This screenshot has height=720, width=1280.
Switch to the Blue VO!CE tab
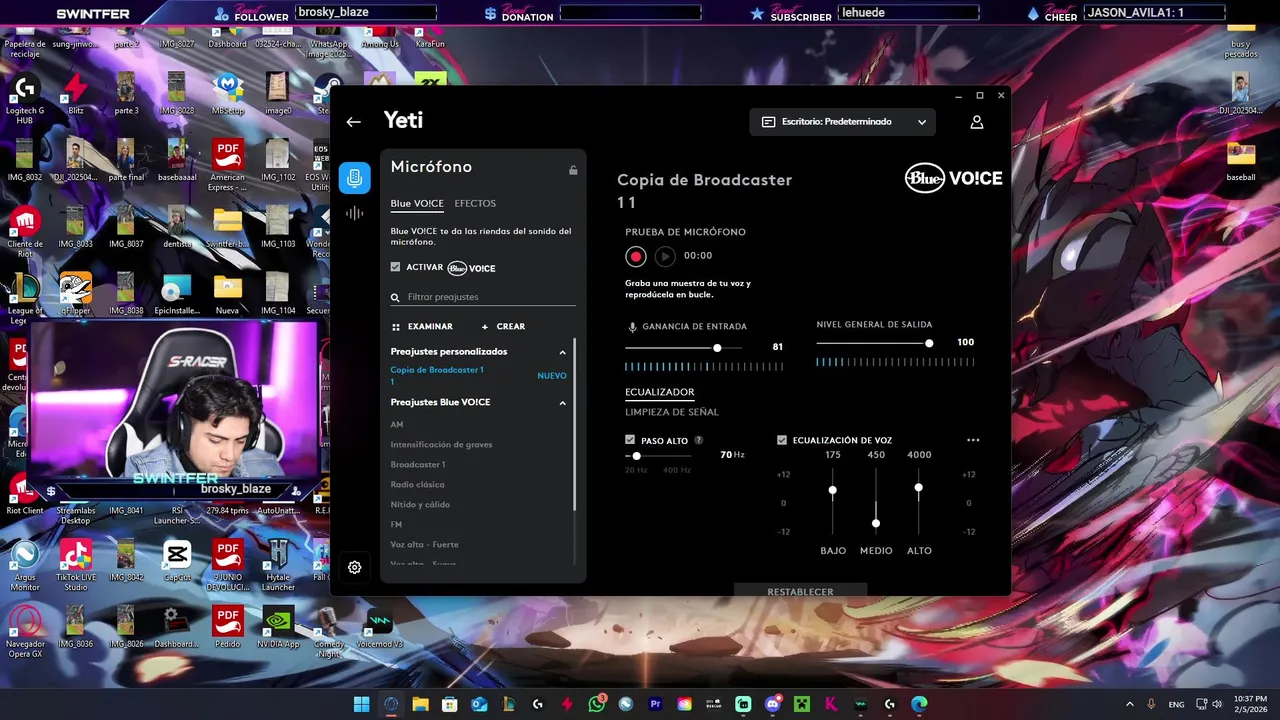417,204
